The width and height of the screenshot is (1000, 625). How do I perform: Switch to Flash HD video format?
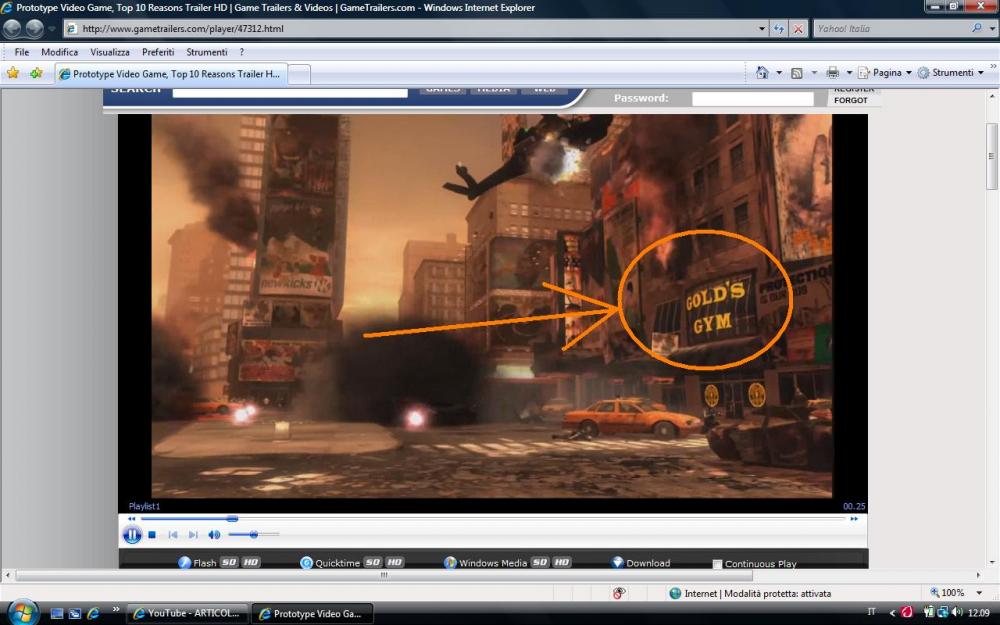pyautogui.click(x=251, y=563)
